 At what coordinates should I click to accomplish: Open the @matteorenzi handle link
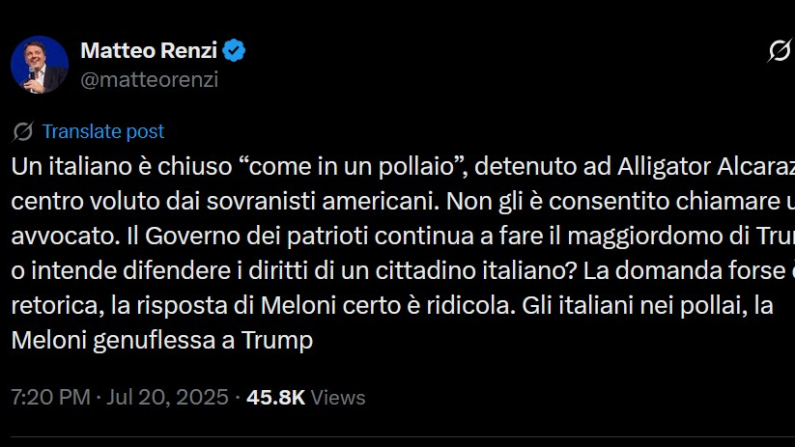tap(148, 80)
